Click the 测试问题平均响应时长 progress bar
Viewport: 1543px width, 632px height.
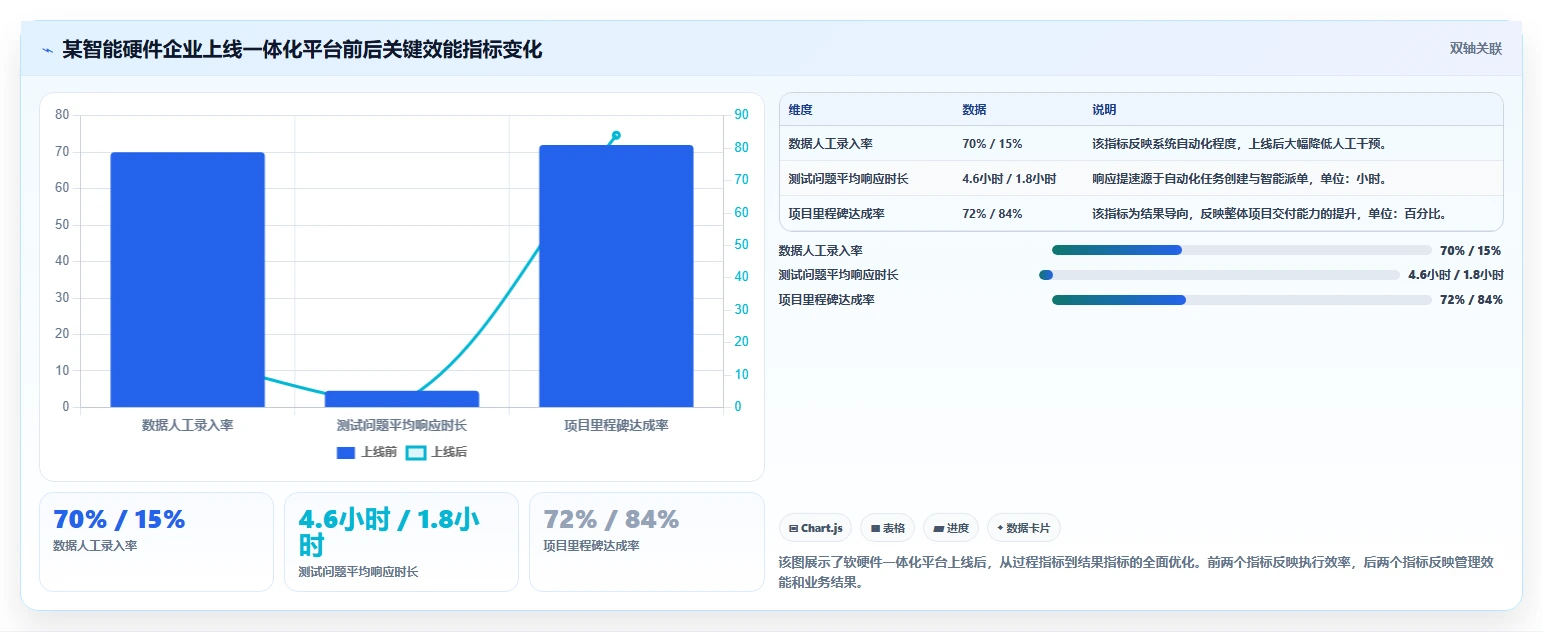pos(1220,275)
